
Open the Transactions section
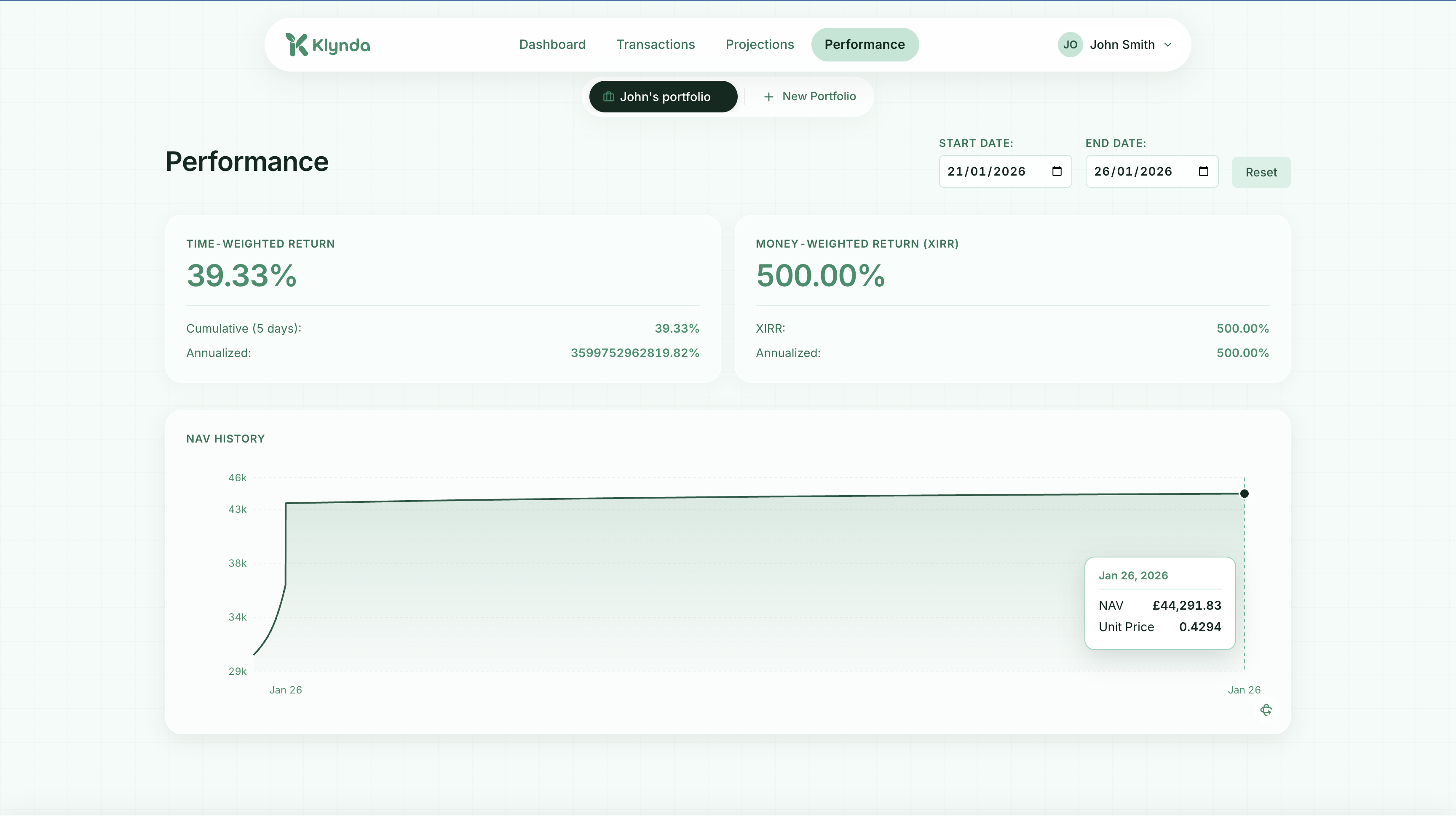(x=656, y=44)
